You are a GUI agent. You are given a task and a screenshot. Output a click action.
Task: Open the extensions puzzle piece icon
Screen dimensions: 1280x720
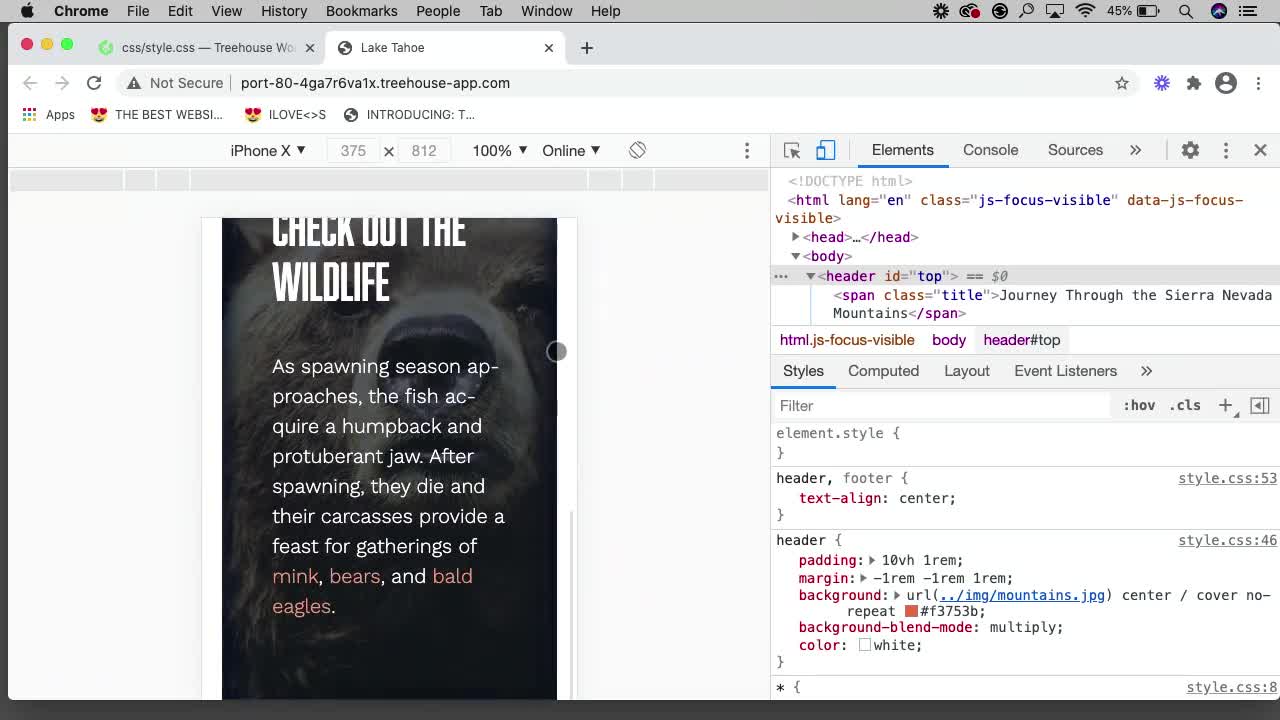pyautogui.click(x=1194, y=83)
